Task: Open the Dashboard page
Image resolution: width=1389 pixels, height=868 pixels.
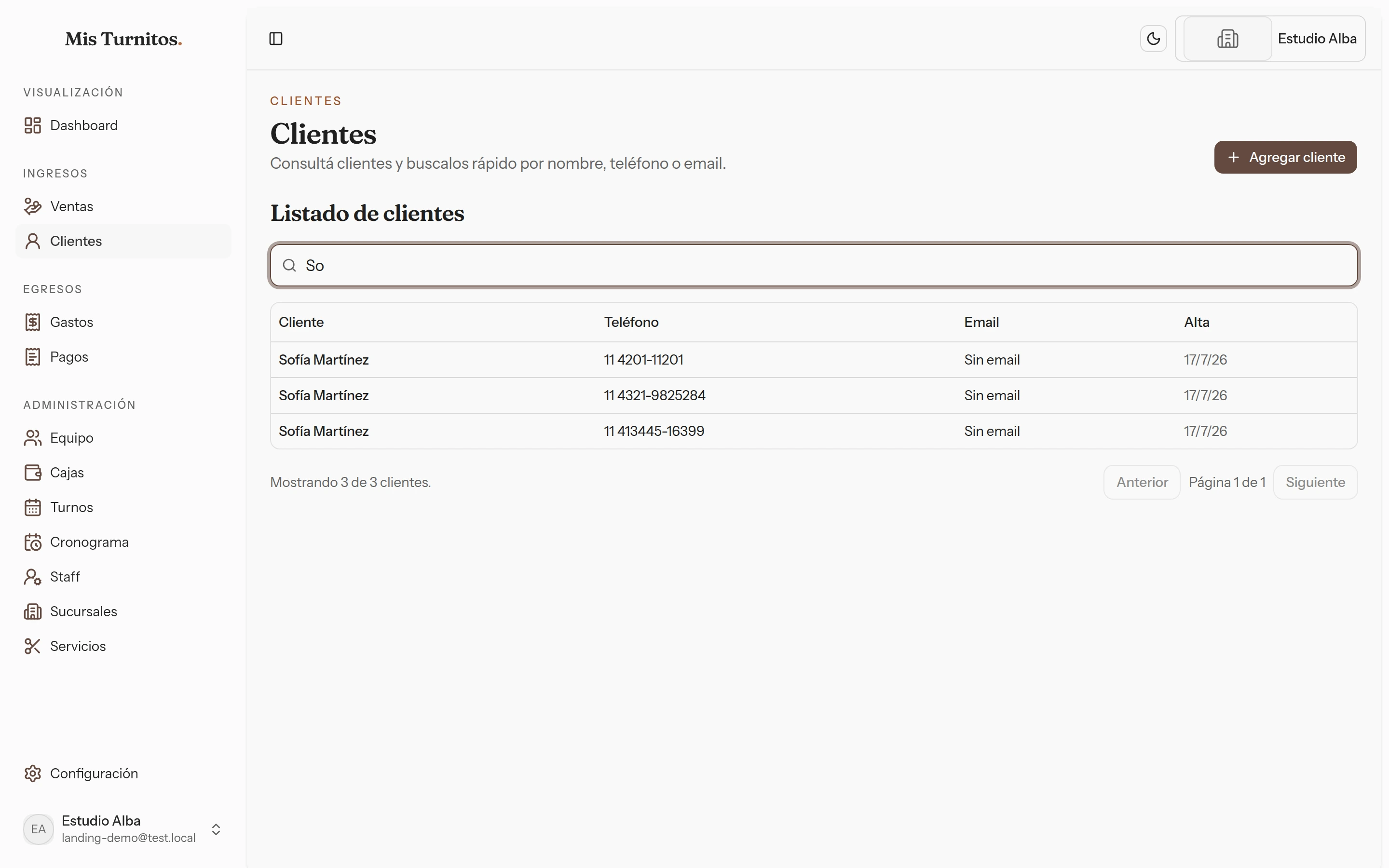Action: click(x=123, y=125)
